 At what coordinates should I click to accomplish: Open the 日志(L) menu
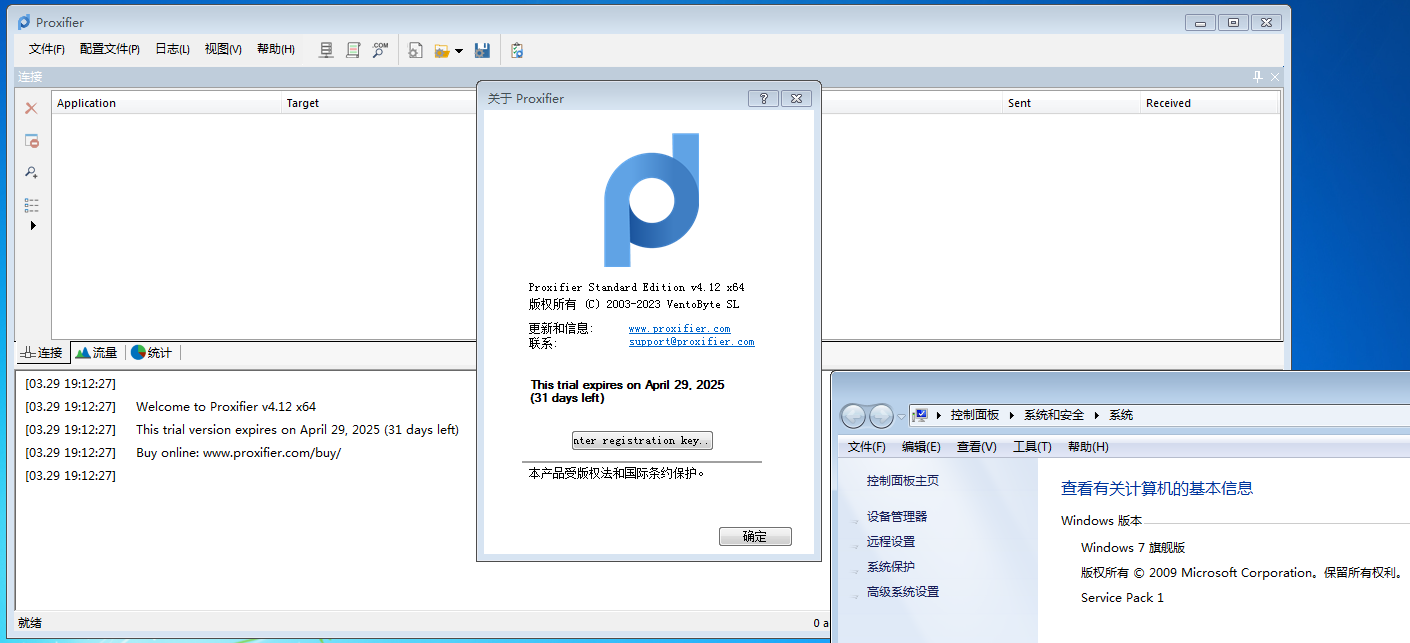(172, 49)
